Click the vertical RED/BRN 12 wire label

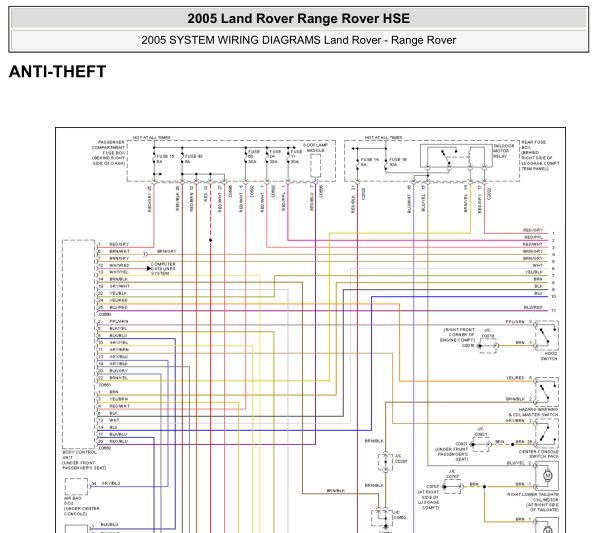[192, 199]
